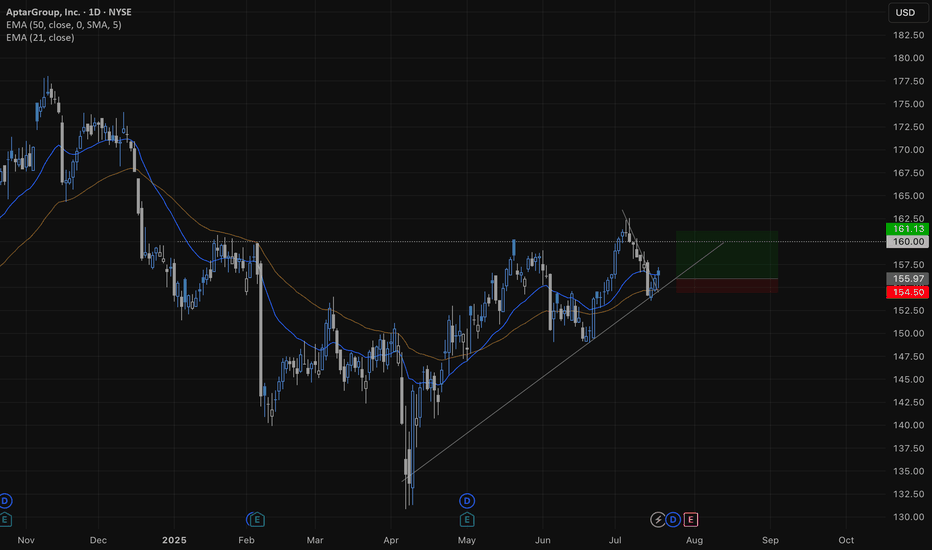Click the 182.50 price axis label
Image resolution: width=932 pixels, height=550 pixels.
pyautogui.click(x=909, y=35)
